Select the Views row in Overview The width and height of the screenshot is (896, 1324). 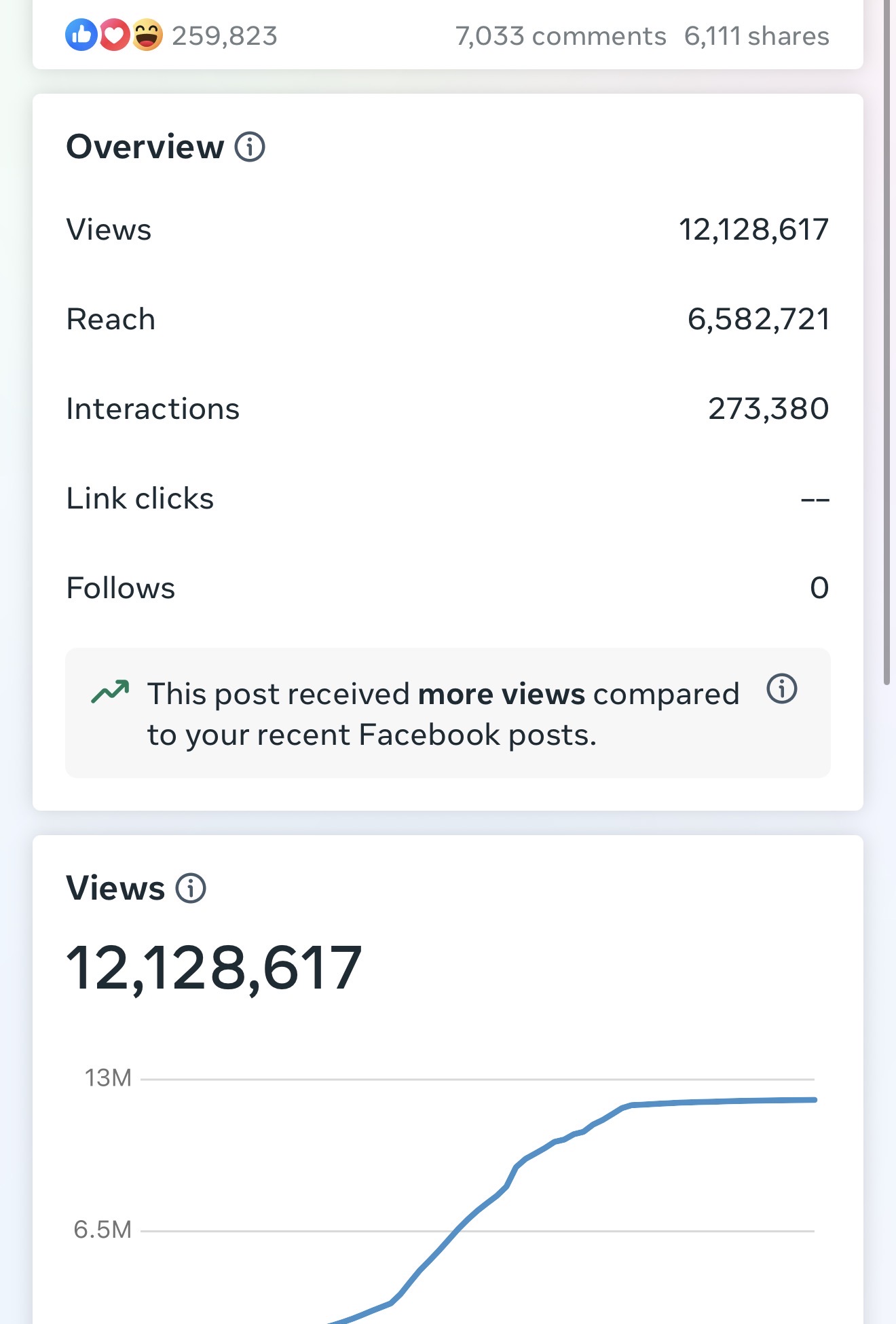[x=447, y=229]
